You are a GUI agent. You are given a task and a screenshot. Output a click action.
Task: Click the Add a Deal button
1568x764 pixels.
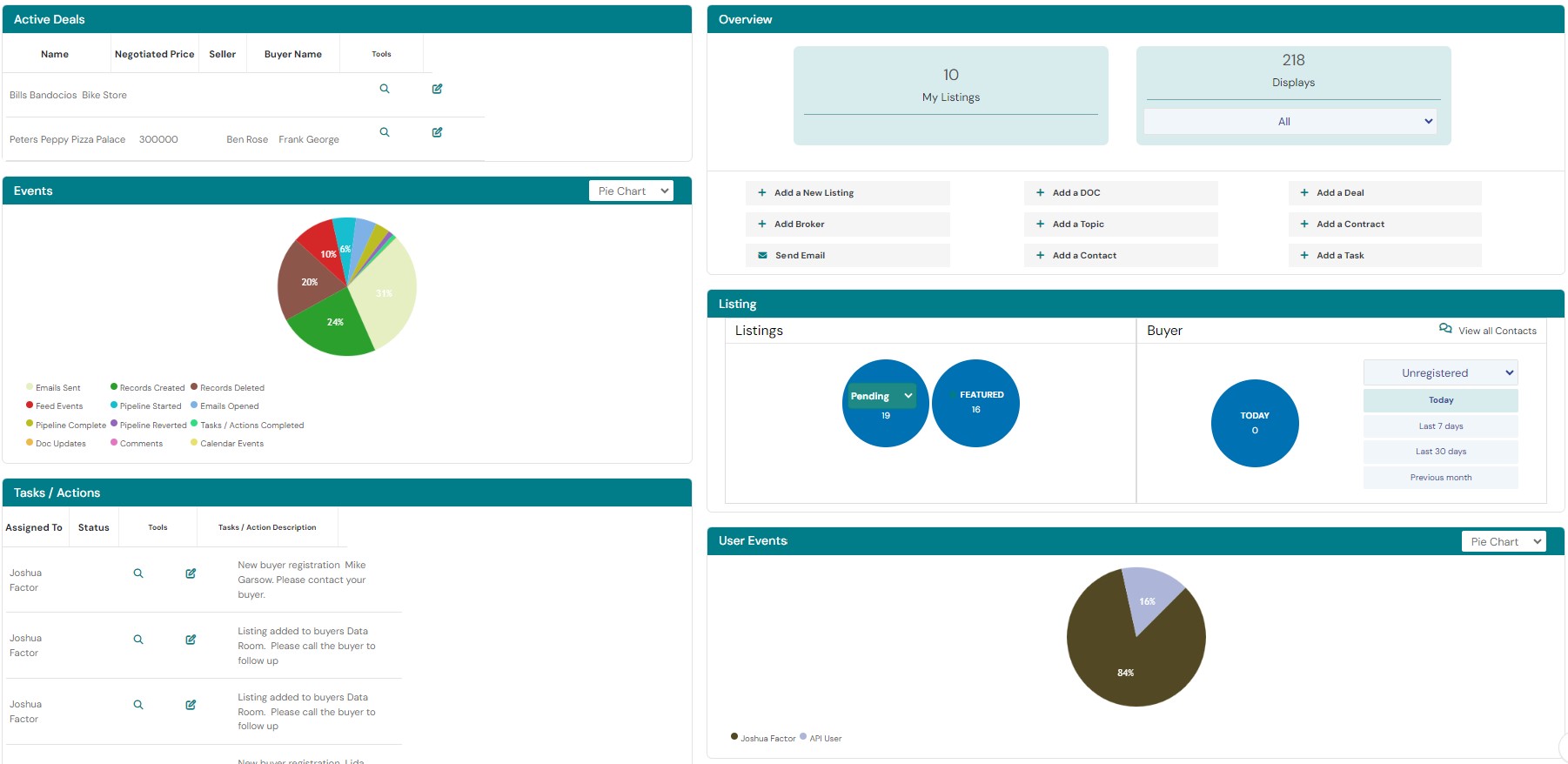point(1384,193)
